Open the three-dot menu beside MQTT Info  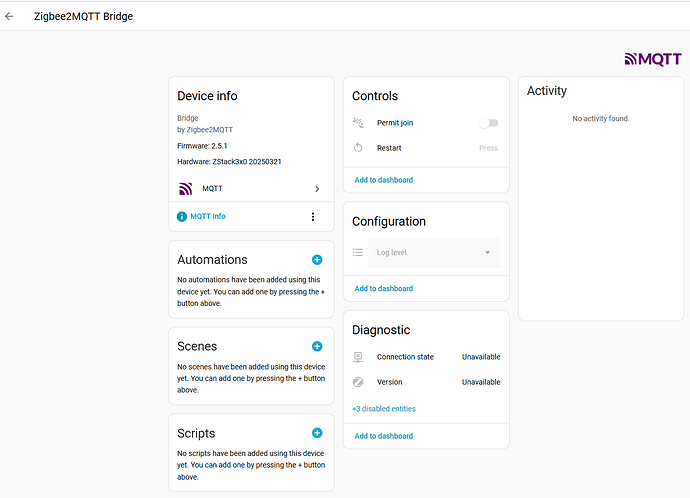tap(313, 217)
